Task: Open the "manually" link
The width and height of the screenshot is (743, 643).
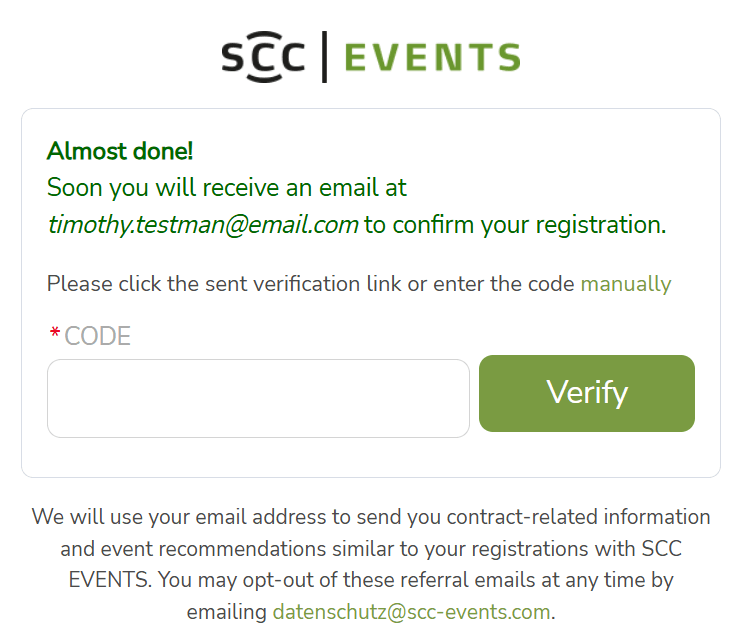Action: tap(626, 284)
